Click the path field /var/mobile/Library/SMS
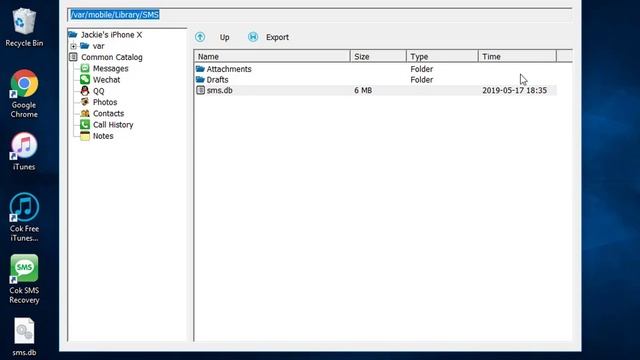 tap(319, 15)
